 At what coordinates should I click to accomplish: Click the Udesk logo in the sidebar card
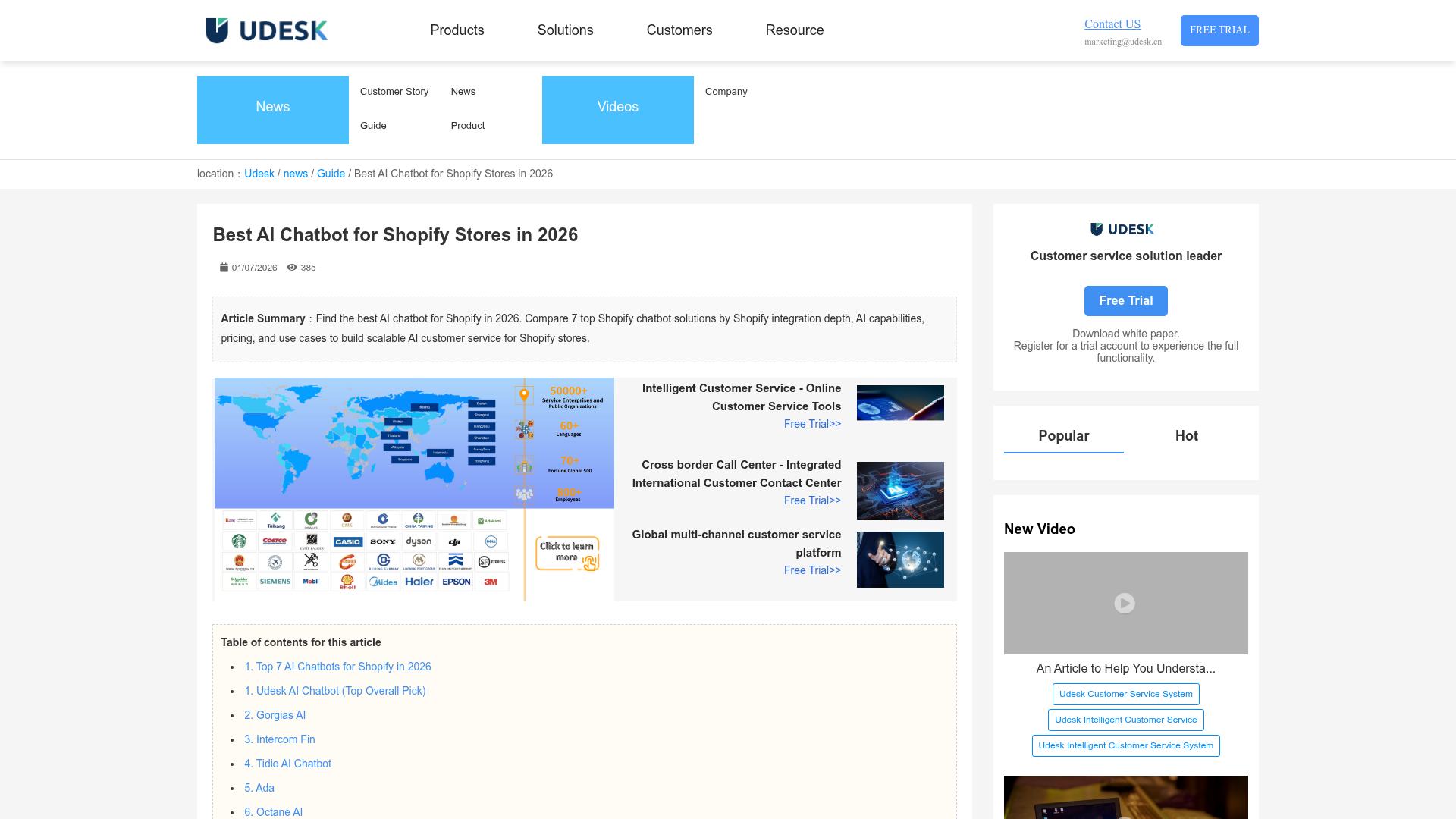click(1122, 229)
